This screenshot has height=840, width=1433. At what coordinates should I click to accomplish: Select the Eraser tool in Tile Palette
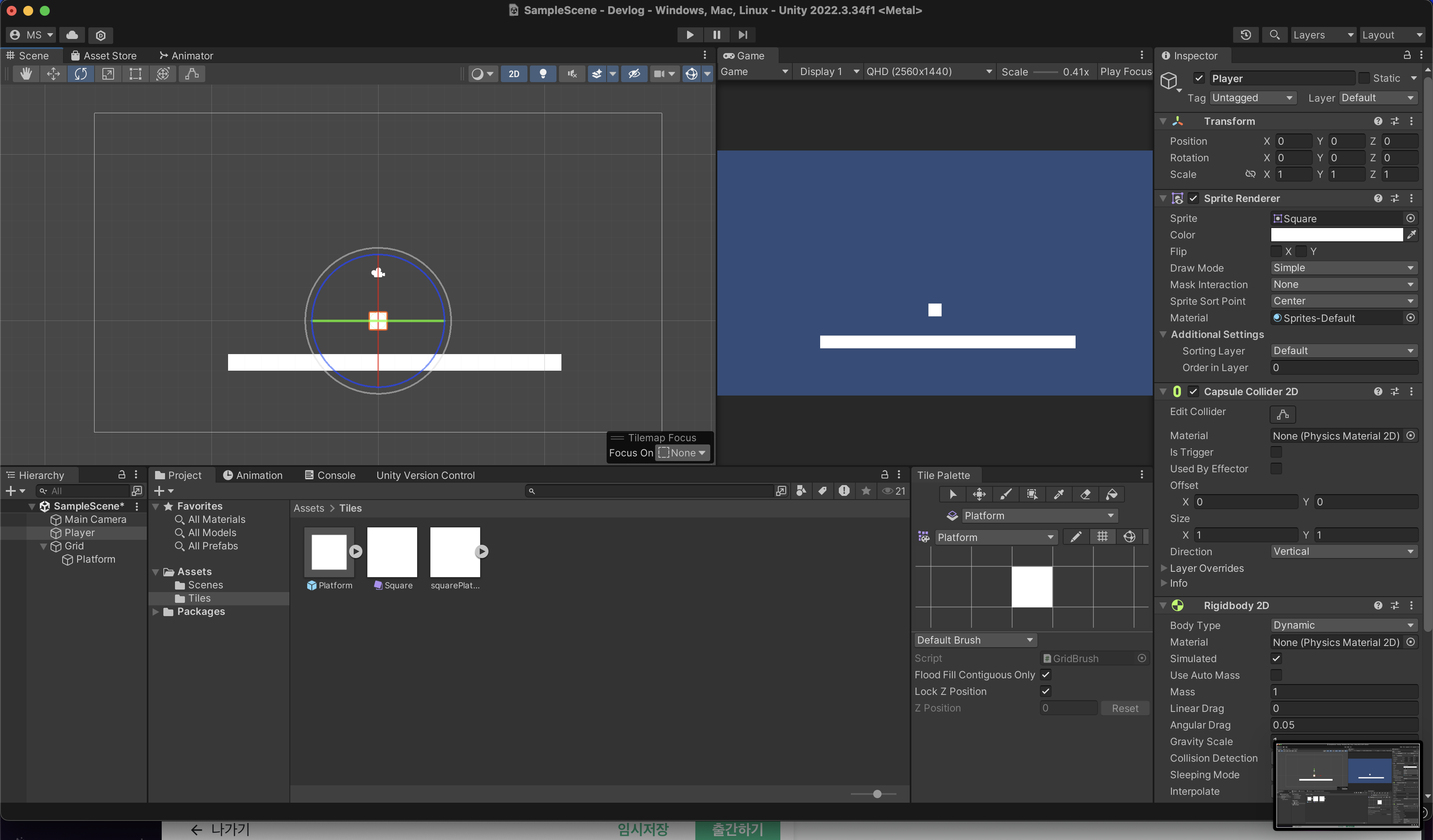[x=1085, y=494]
